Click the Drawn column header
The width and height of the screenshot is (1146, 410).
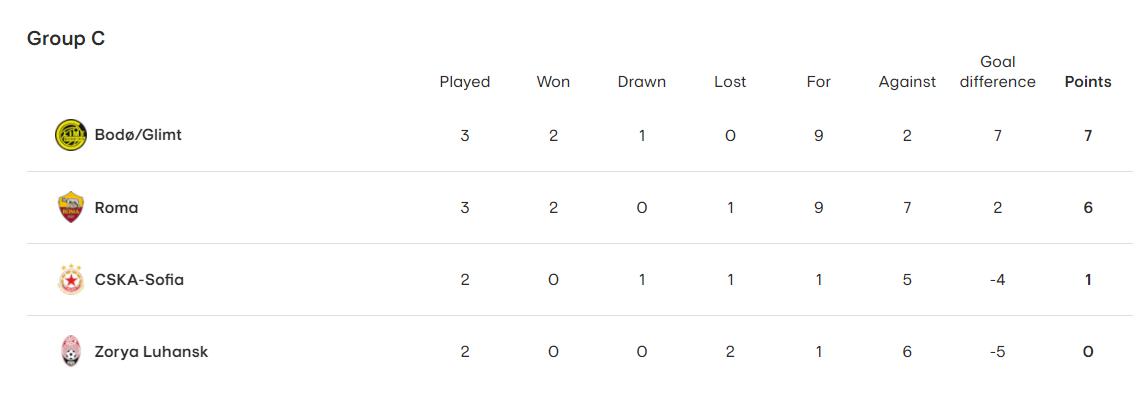tap(642, 82)
